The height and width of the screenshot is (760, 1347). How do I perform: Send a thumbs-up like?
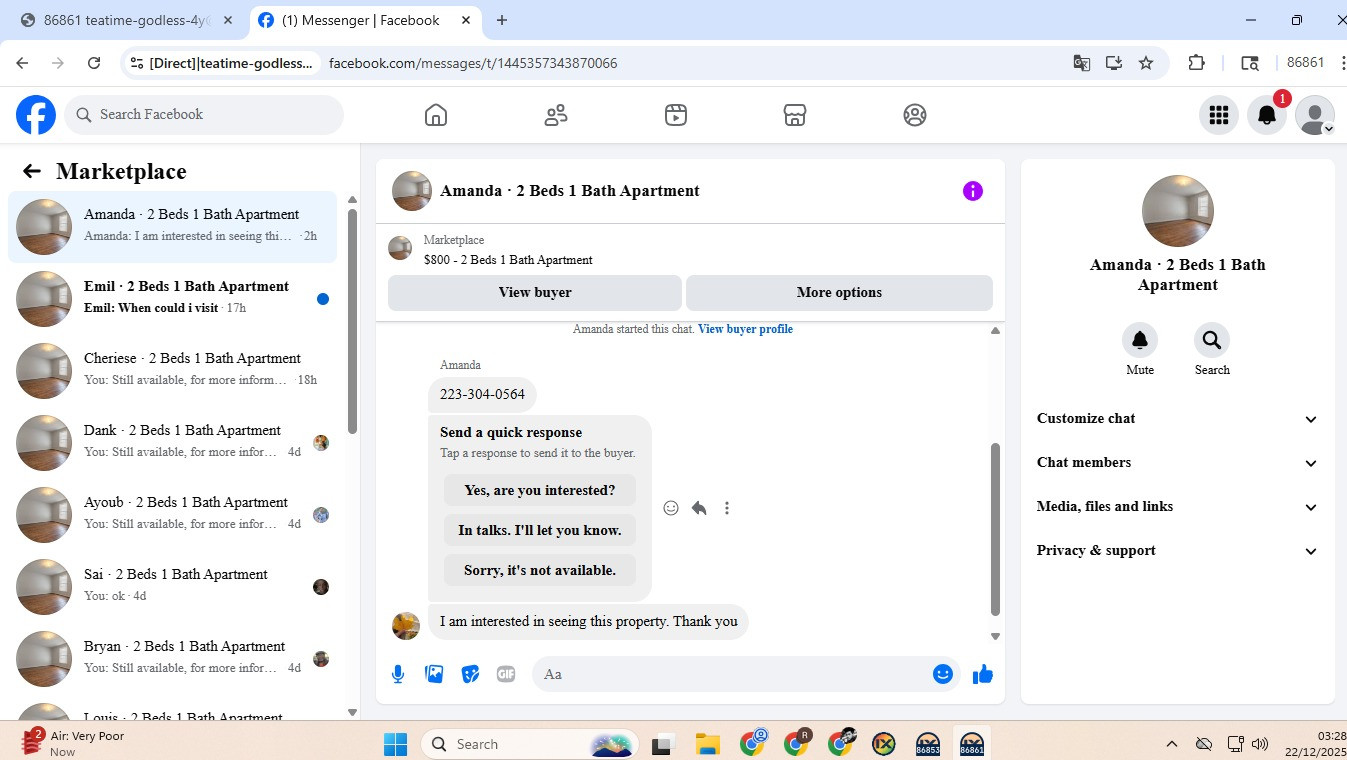(983, 674)
